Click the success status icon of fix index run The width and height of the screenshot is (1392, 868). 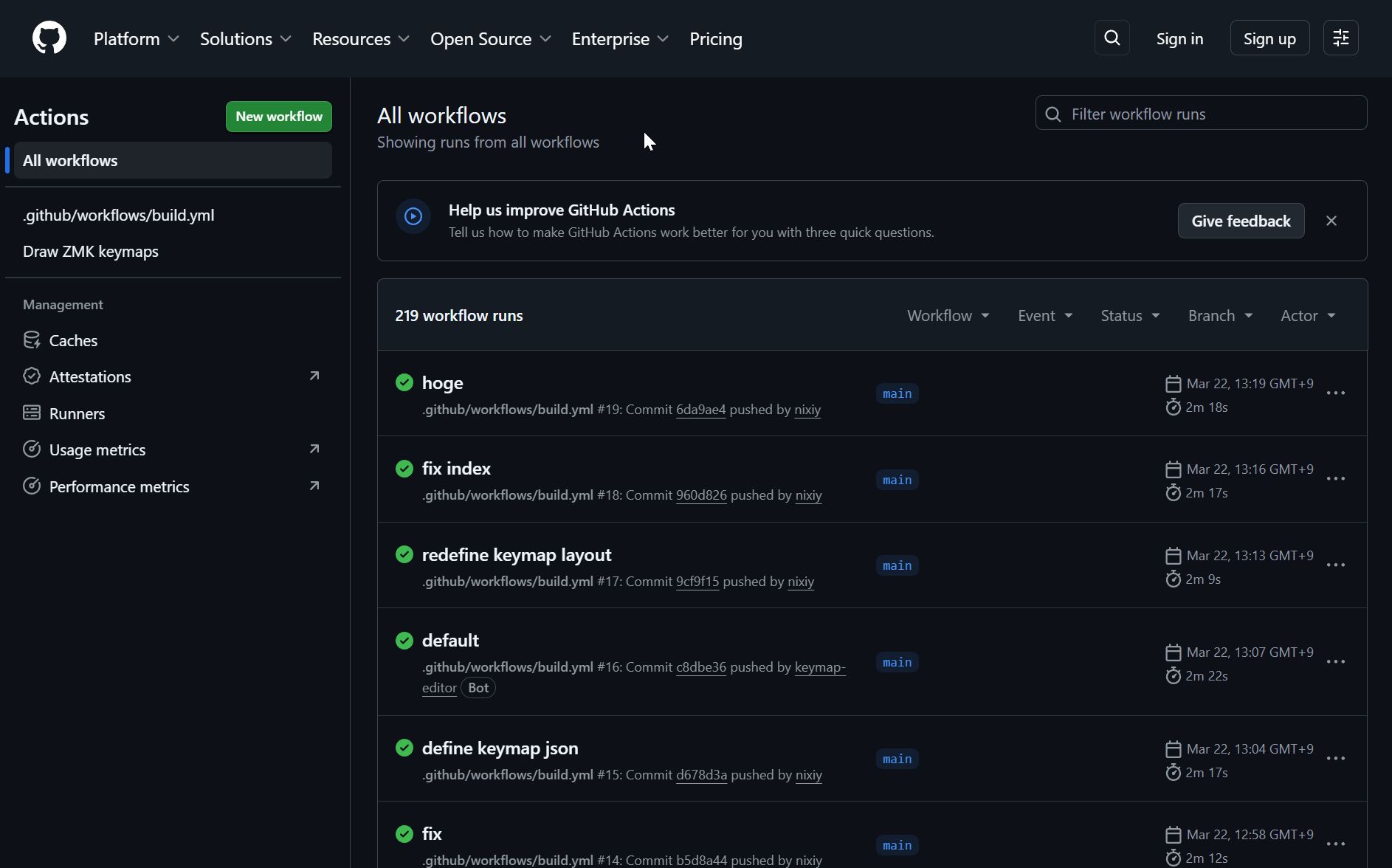(404, 469)
